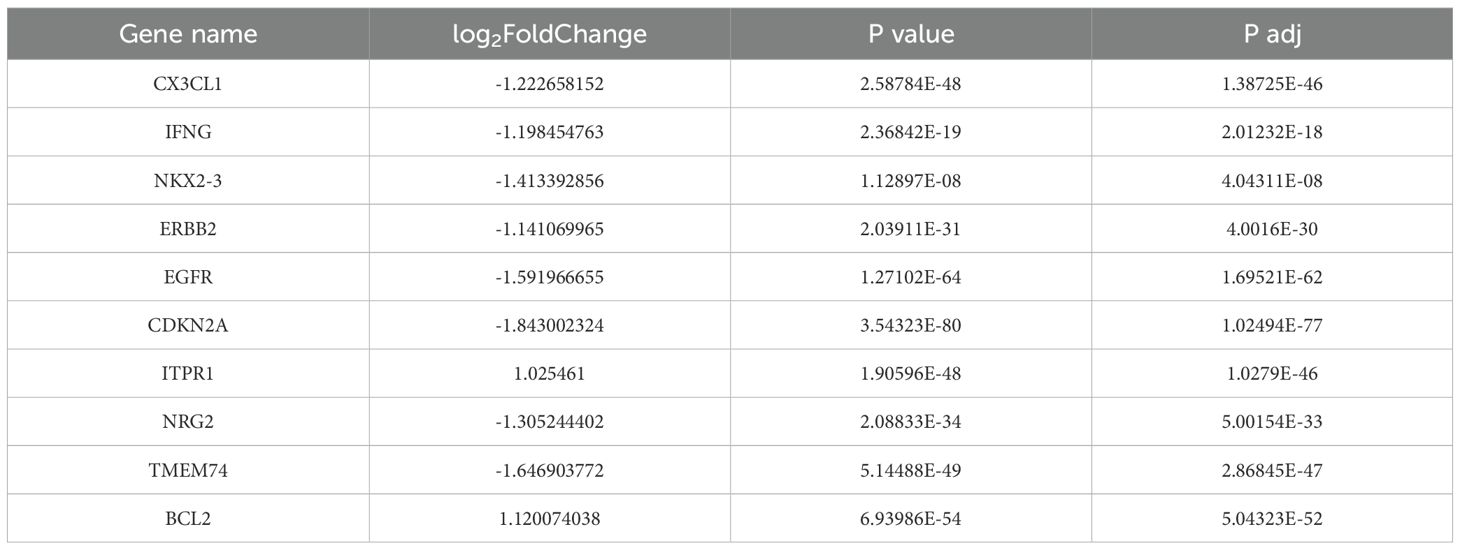Click the ERBB2 gene name
This screenshot has width=1460, height=550.
[x=188, y=229]
